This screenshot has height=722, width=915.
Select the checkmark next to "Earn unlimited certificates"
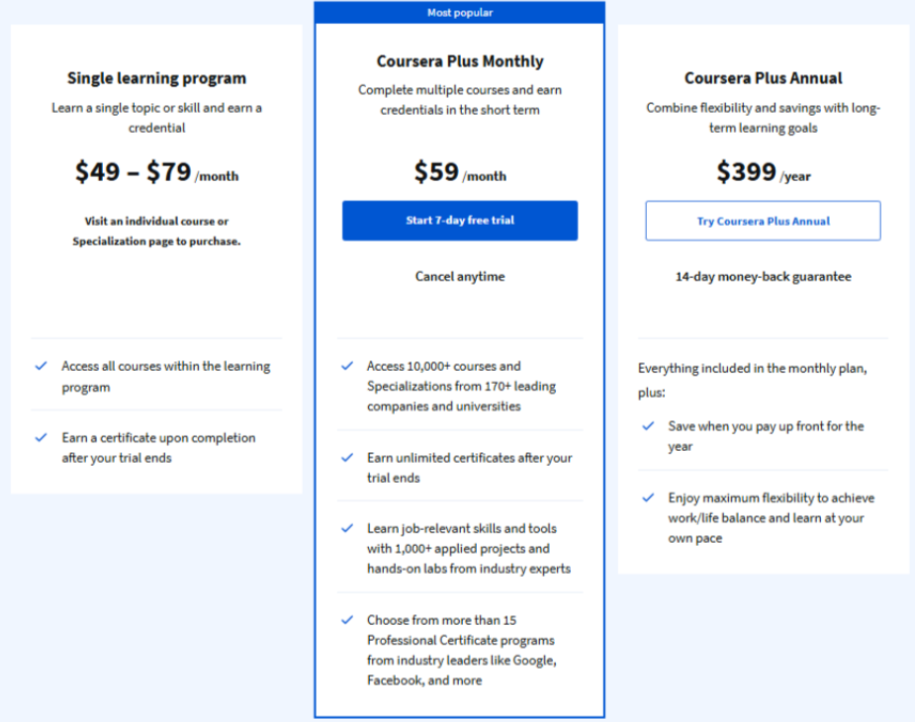tap(347, 458)
